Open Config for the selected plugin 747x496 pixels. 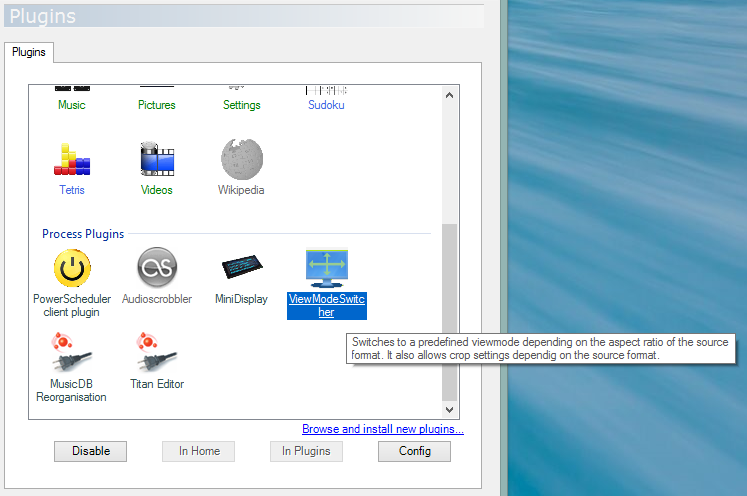click(x=414, y=451)
